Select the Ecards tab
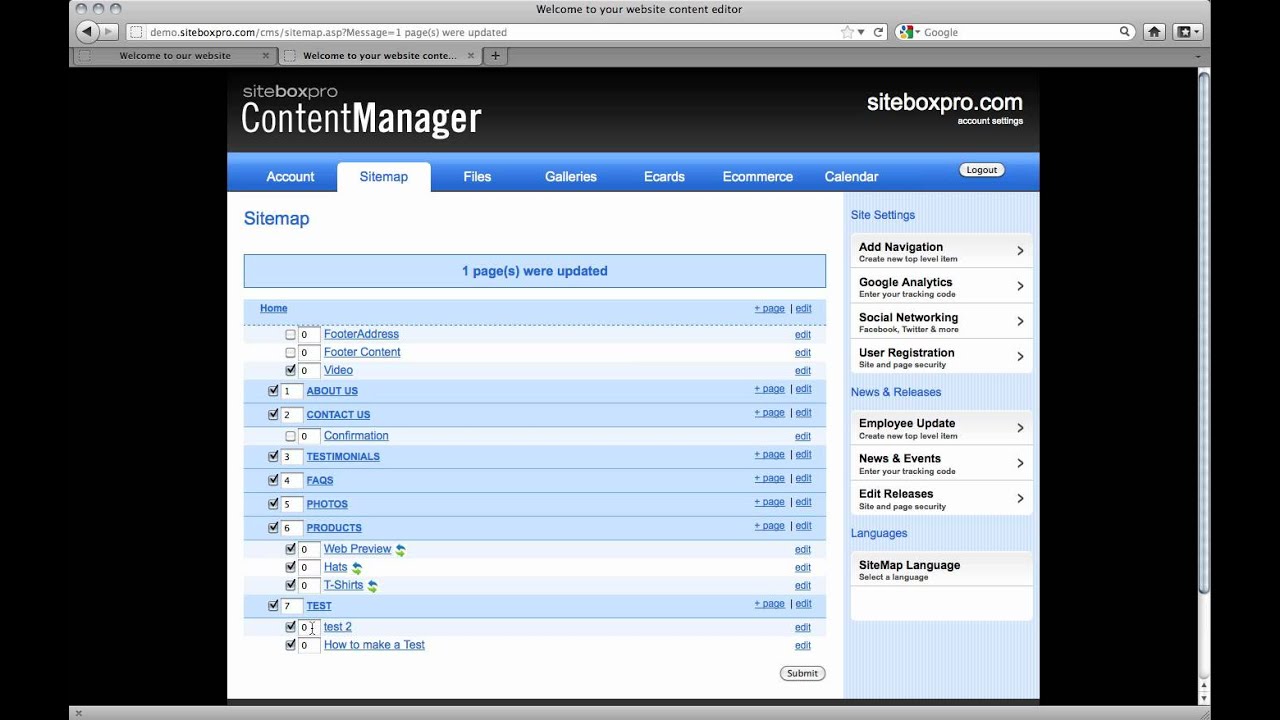The image size is (1280, 720). tap(664, 177)
